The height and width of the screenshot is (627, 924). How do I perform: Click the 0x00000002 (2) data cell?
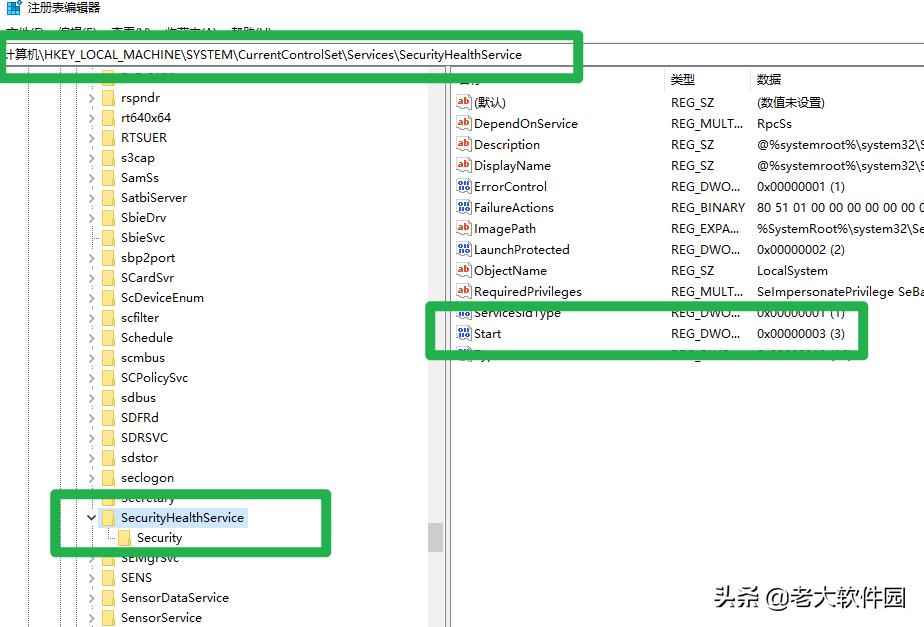800,250
